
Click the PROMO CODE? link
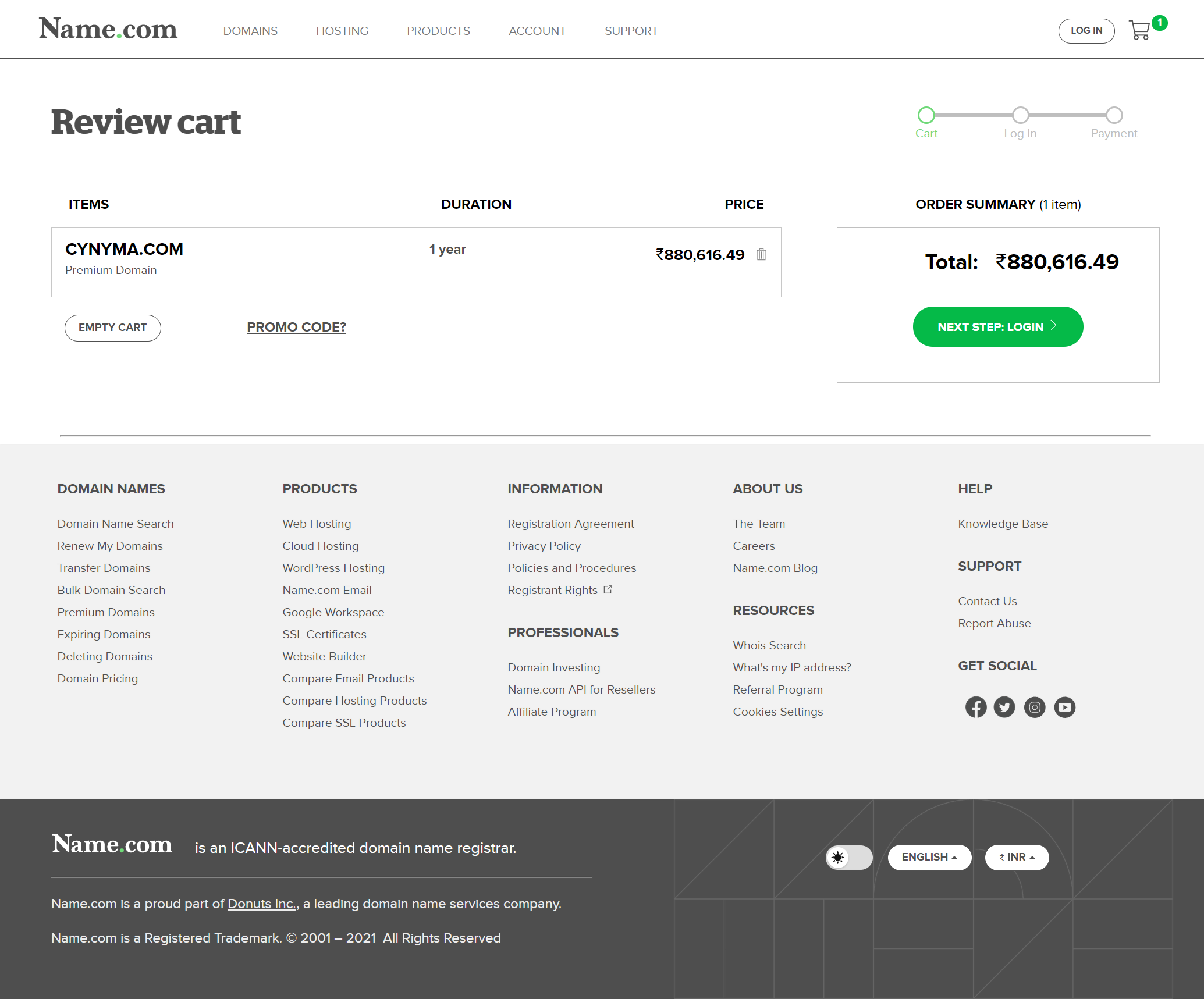[296, 327]
